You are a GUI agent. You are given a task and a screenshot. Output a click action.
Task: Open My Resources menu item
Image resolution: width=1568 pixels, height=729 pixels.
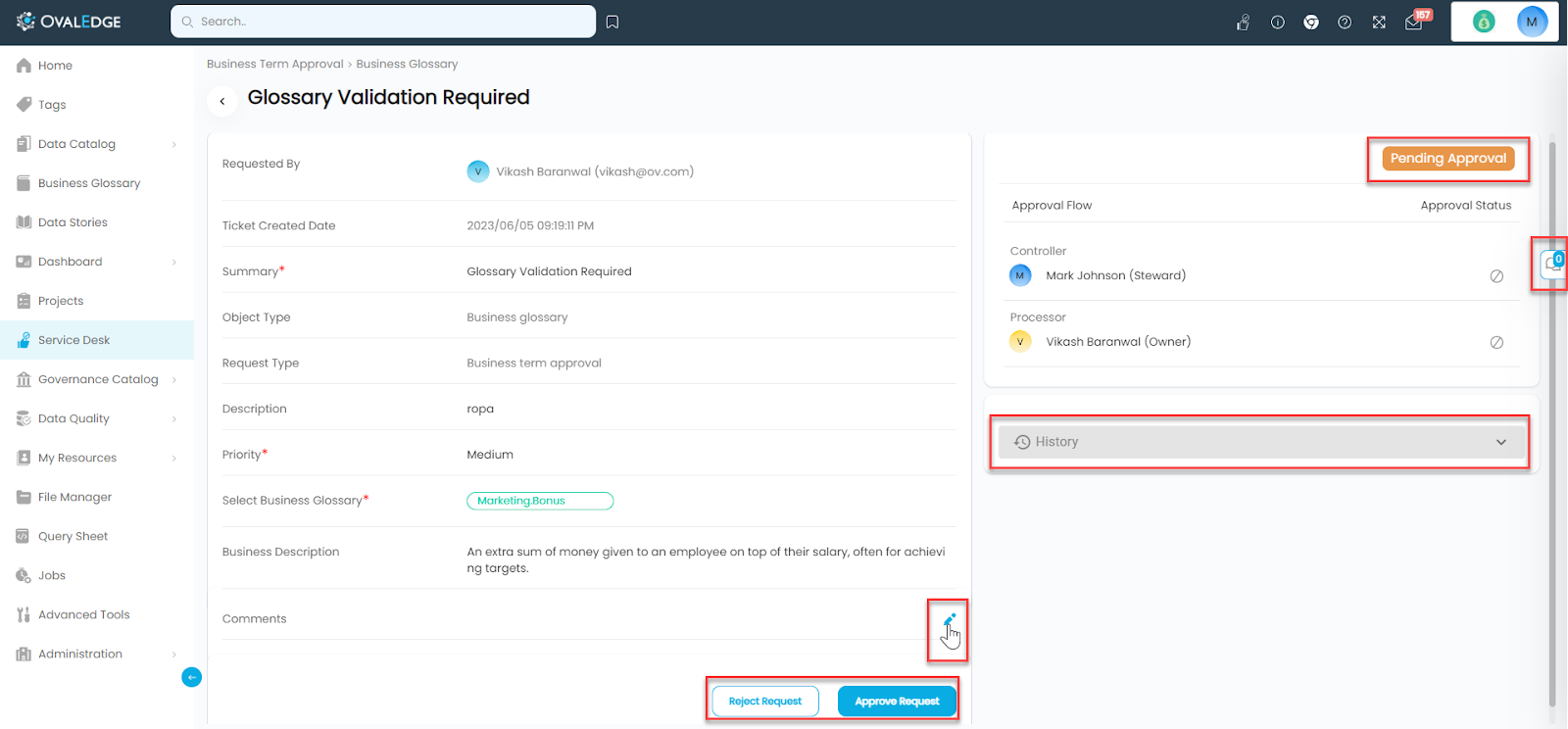coord(97,458)
